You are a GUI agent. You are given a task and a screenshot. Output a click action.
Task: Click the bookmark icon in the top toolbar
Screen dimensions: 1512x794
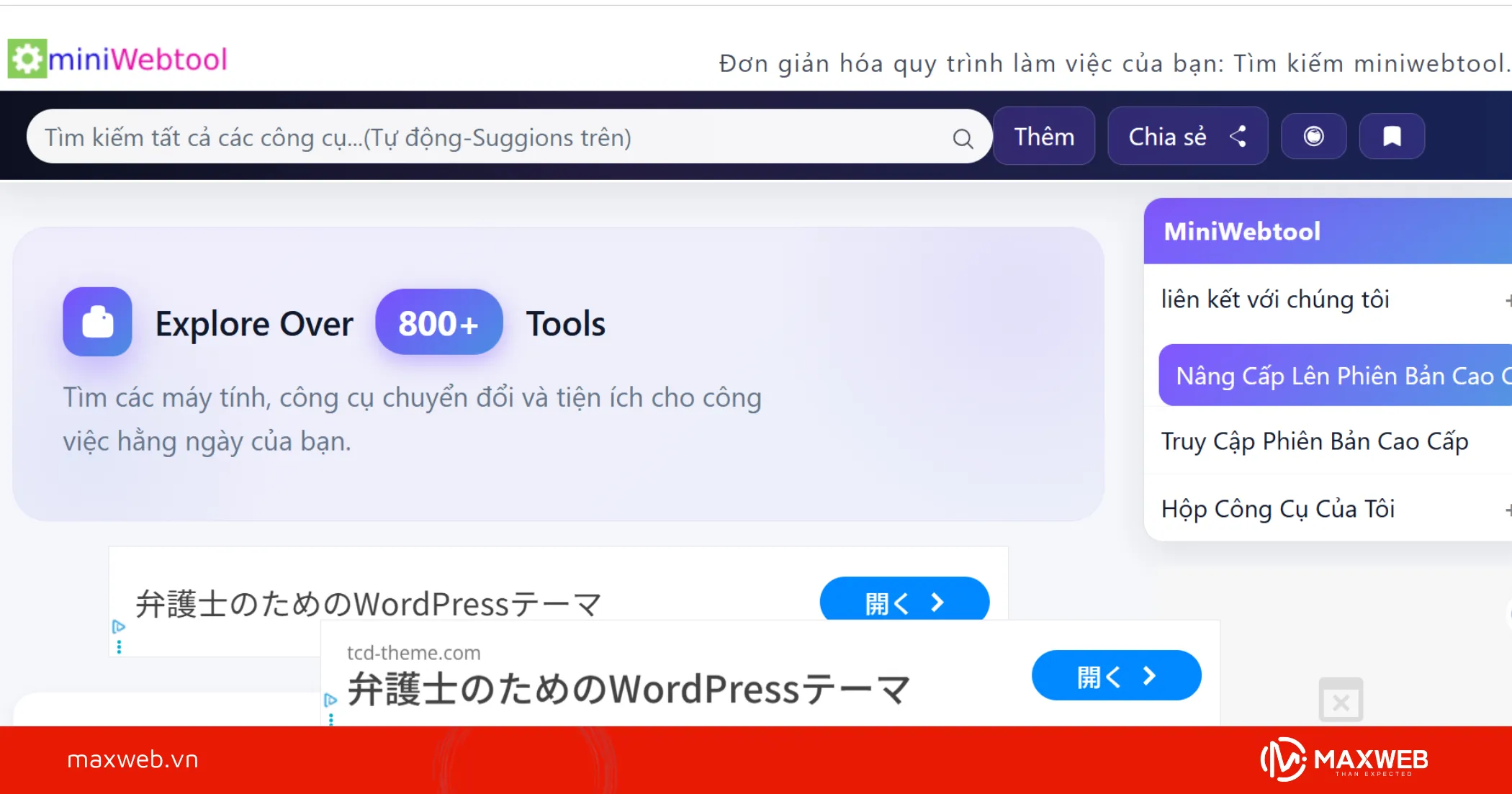click(1391, 135)
